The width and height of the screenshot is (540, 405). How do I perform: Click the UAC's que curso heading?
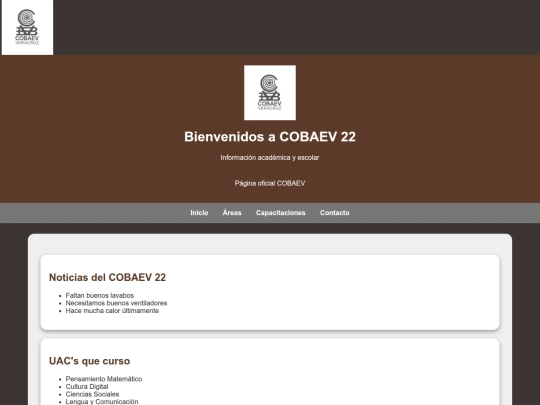coord(90,361)
